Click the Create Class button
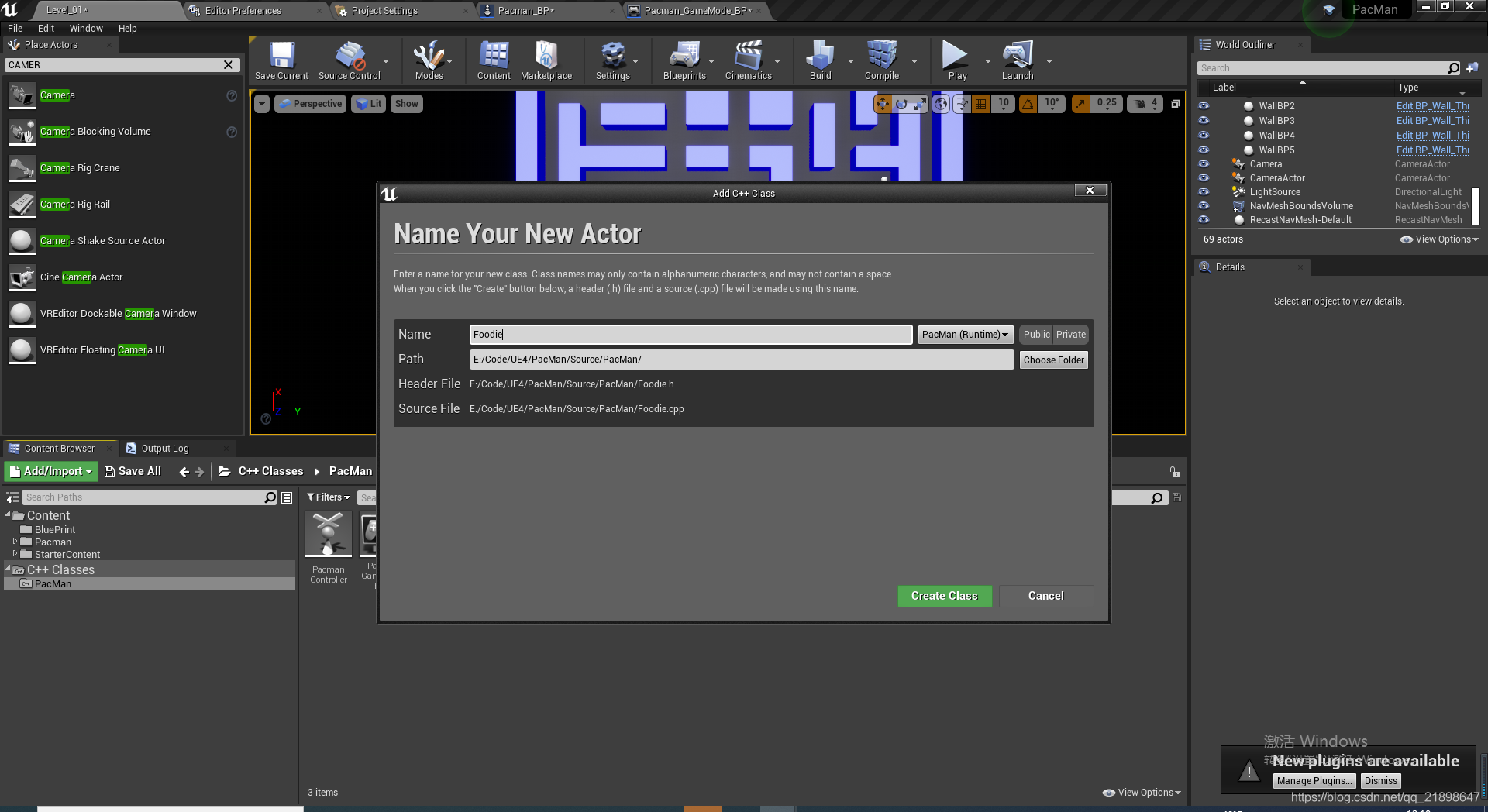1488x812 pixels. click(x=945, y=596)
